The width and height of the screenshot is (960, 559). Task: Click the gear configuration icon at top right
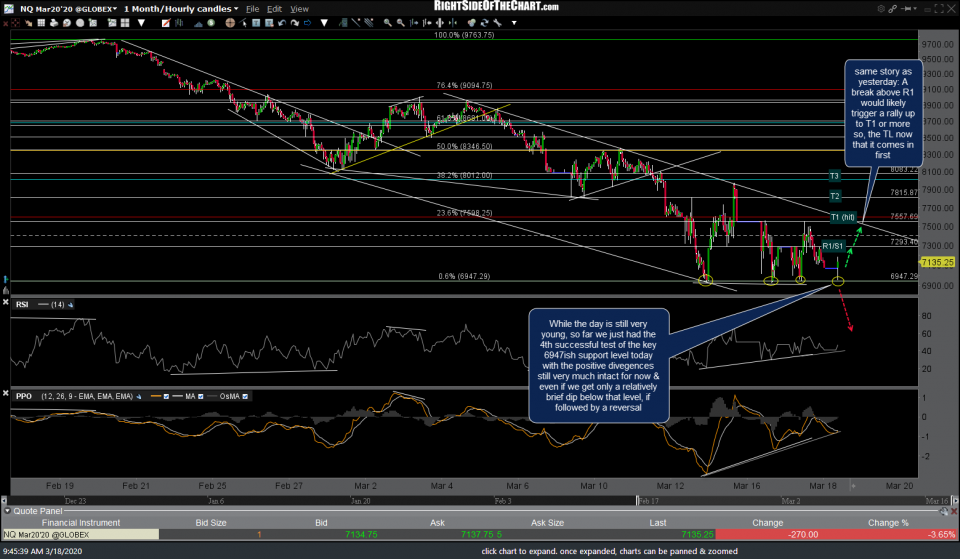[x=881, y=9]
